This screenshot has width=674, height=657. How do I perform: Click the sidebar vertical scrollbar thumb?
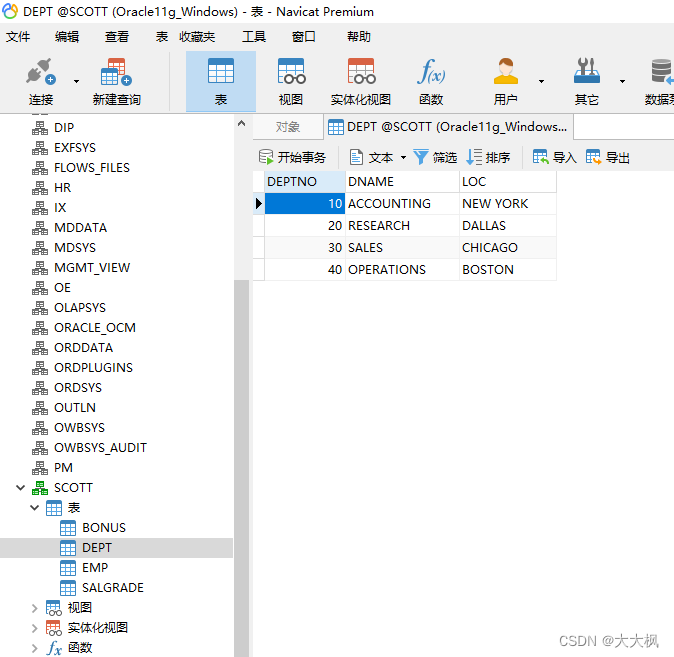tap(242, 468)
